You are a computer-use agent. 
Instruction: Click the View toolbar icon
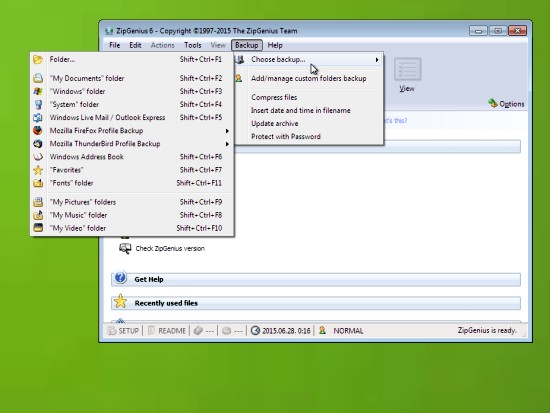click(x=407, y=69)
